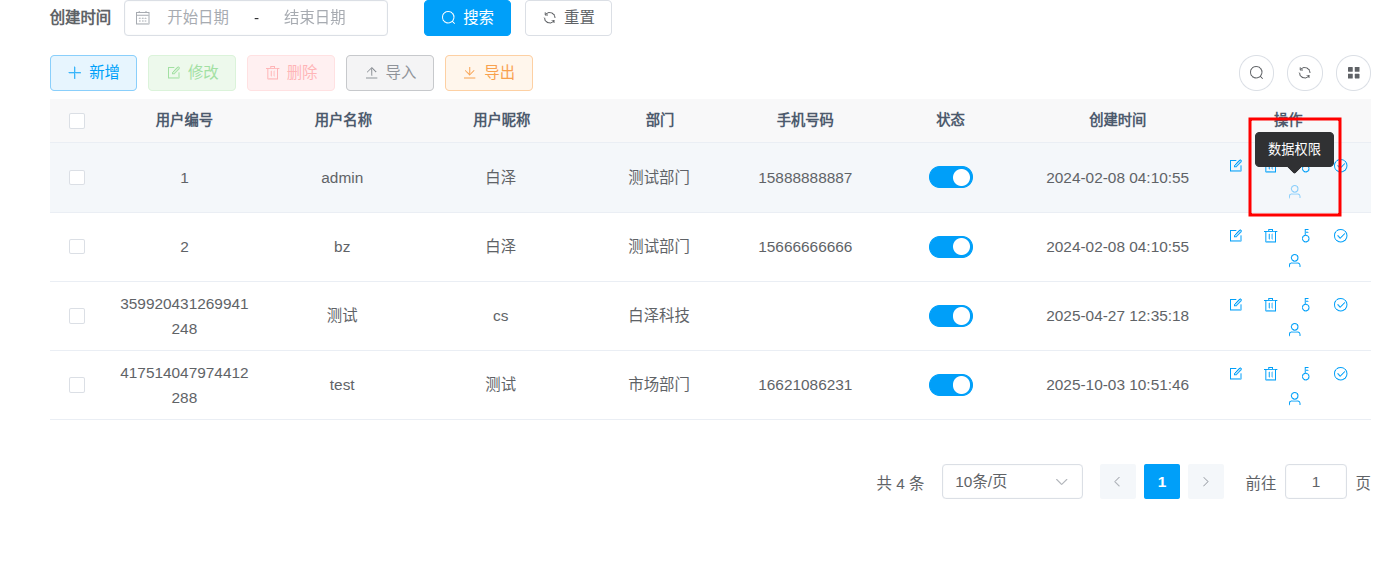Click the key icon in the 测试 row
Screen dimensions: 1385x569
pos(1305,305)
